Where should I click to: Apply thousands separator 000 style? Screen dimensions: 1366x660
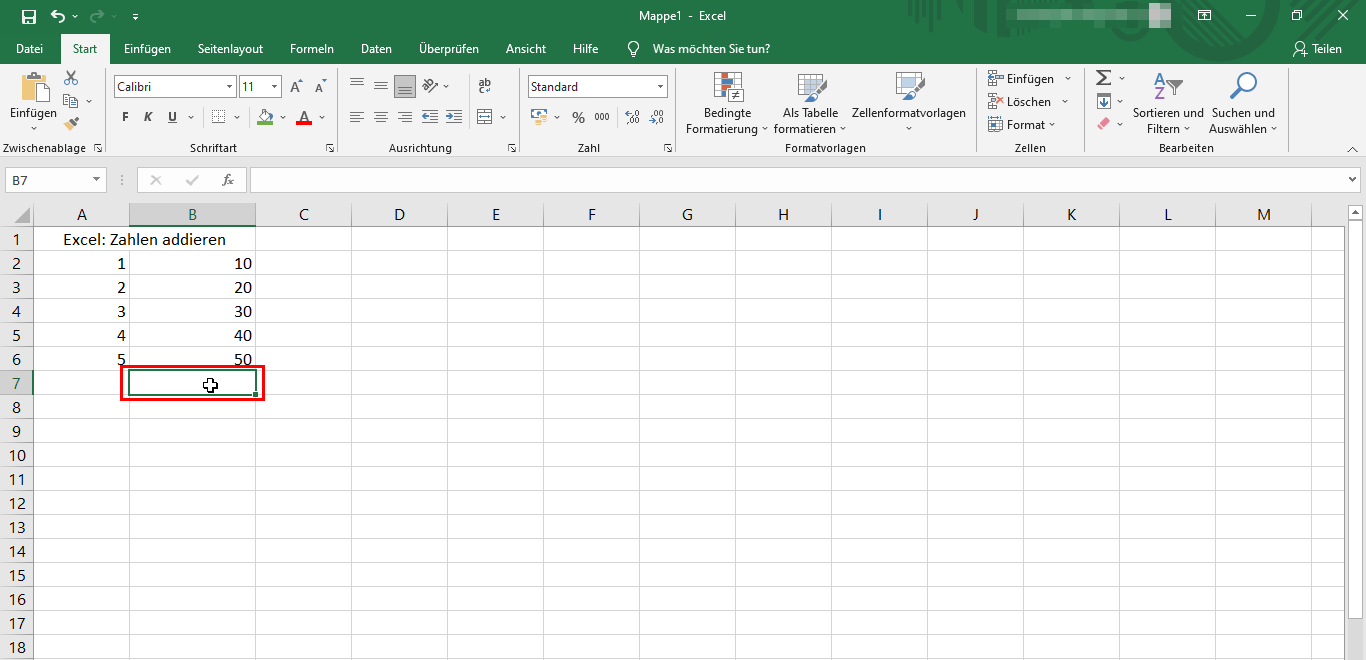[602, 117]
